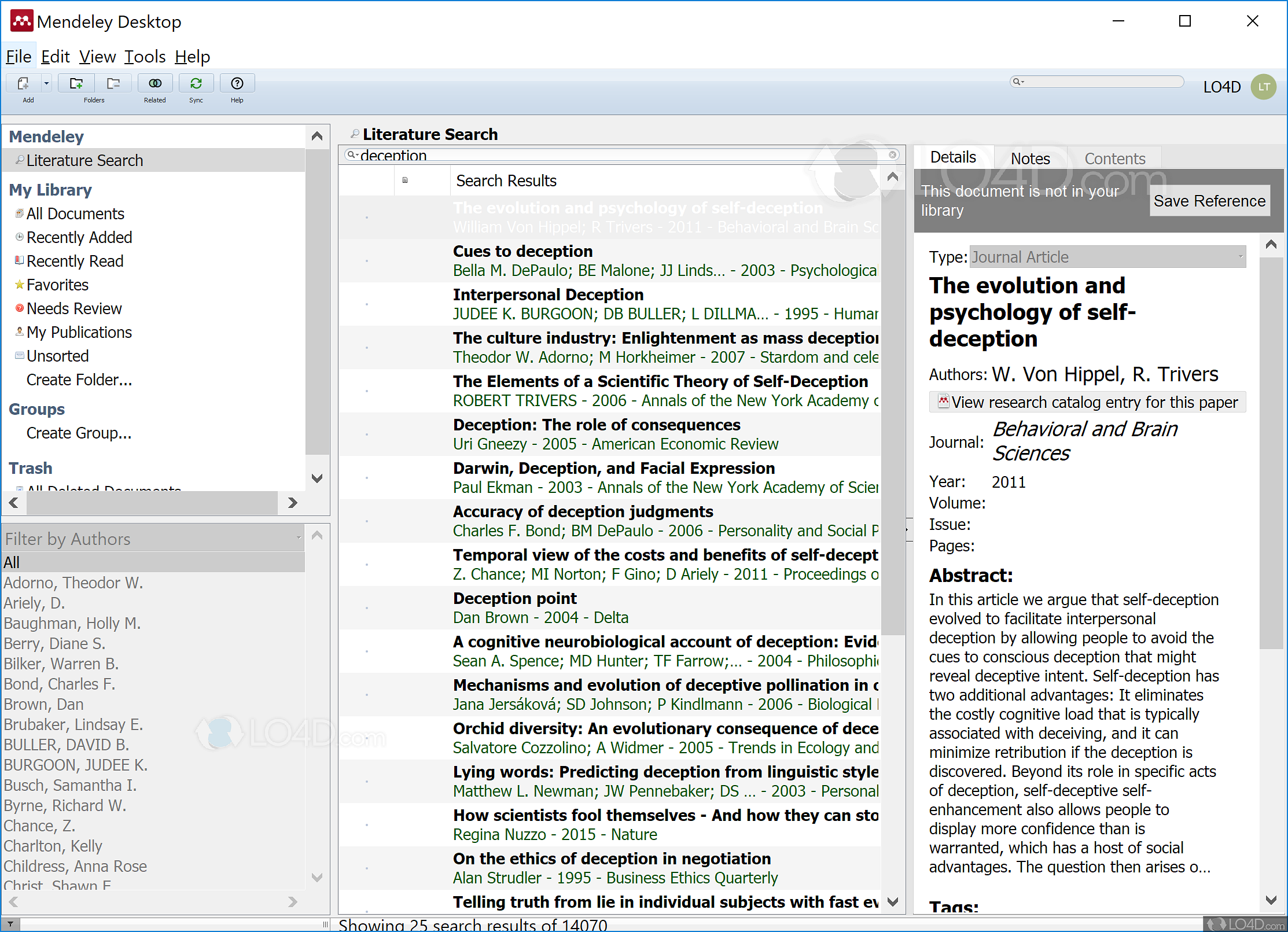Clear the deception search field
This screenshot has height=932, width=1288.
[893, 155]
